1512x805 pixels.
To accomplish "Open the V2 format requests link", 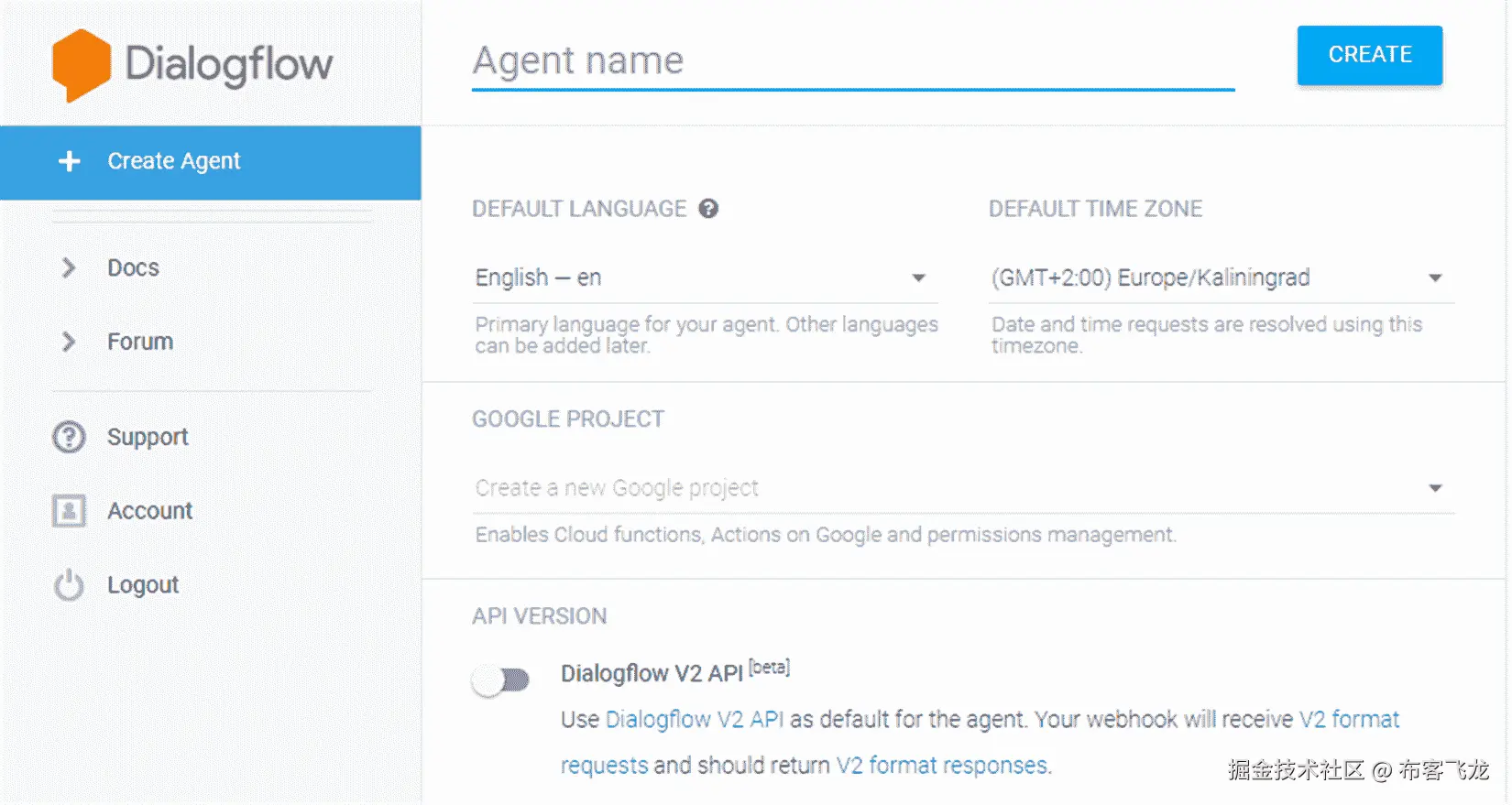I will 1349,720.
